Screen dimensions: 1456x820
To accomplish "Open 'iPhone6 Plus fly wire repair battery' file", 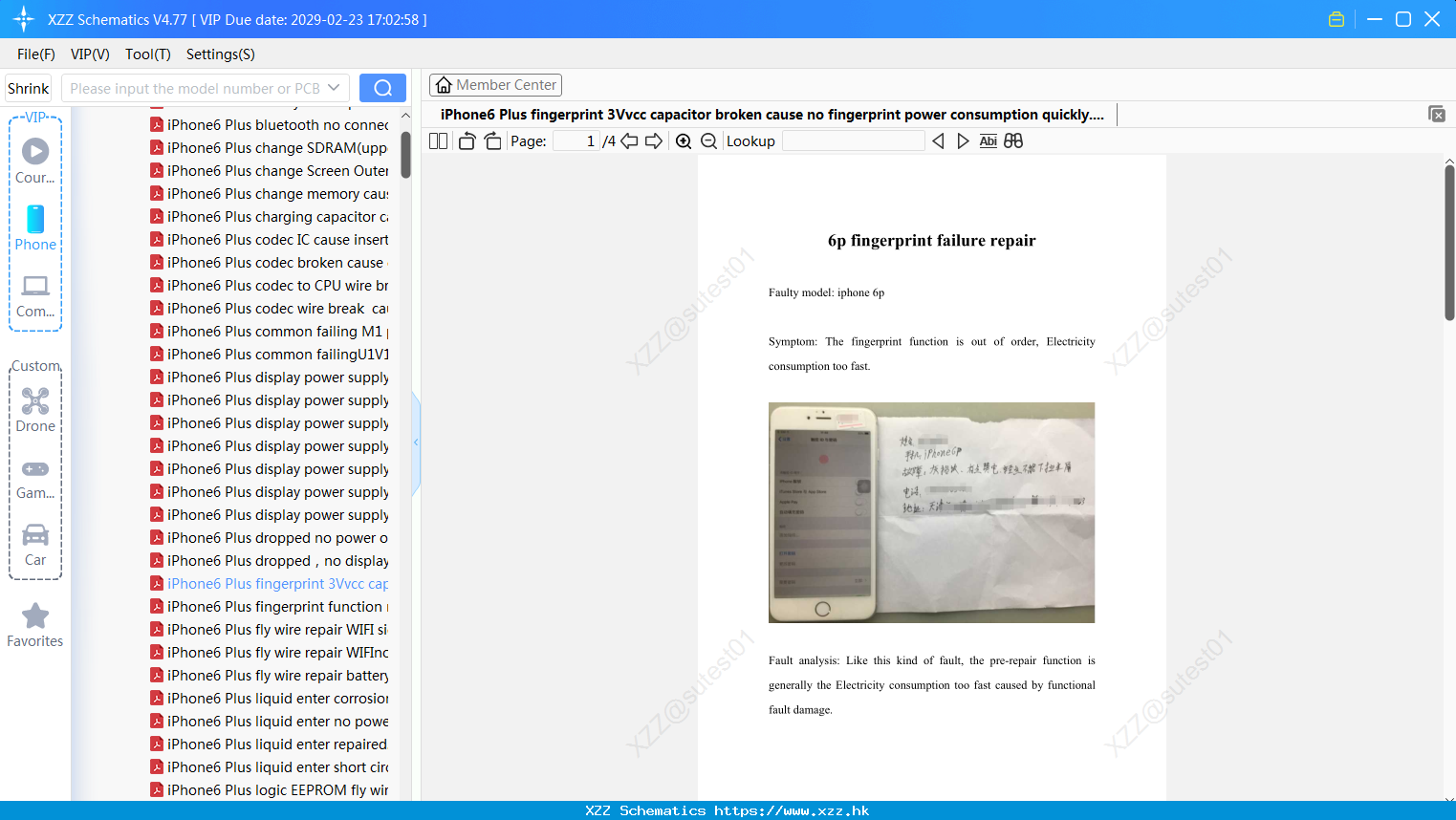I will (269, 676).
